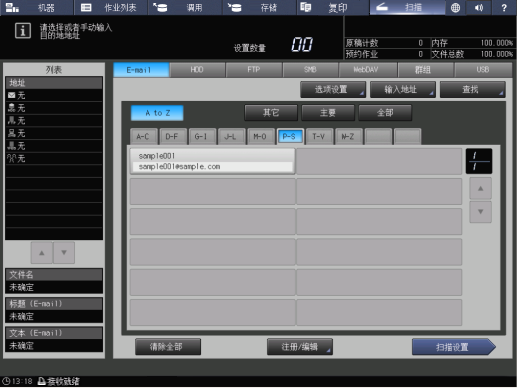Choose the T-V index tab

click(319, 136)
